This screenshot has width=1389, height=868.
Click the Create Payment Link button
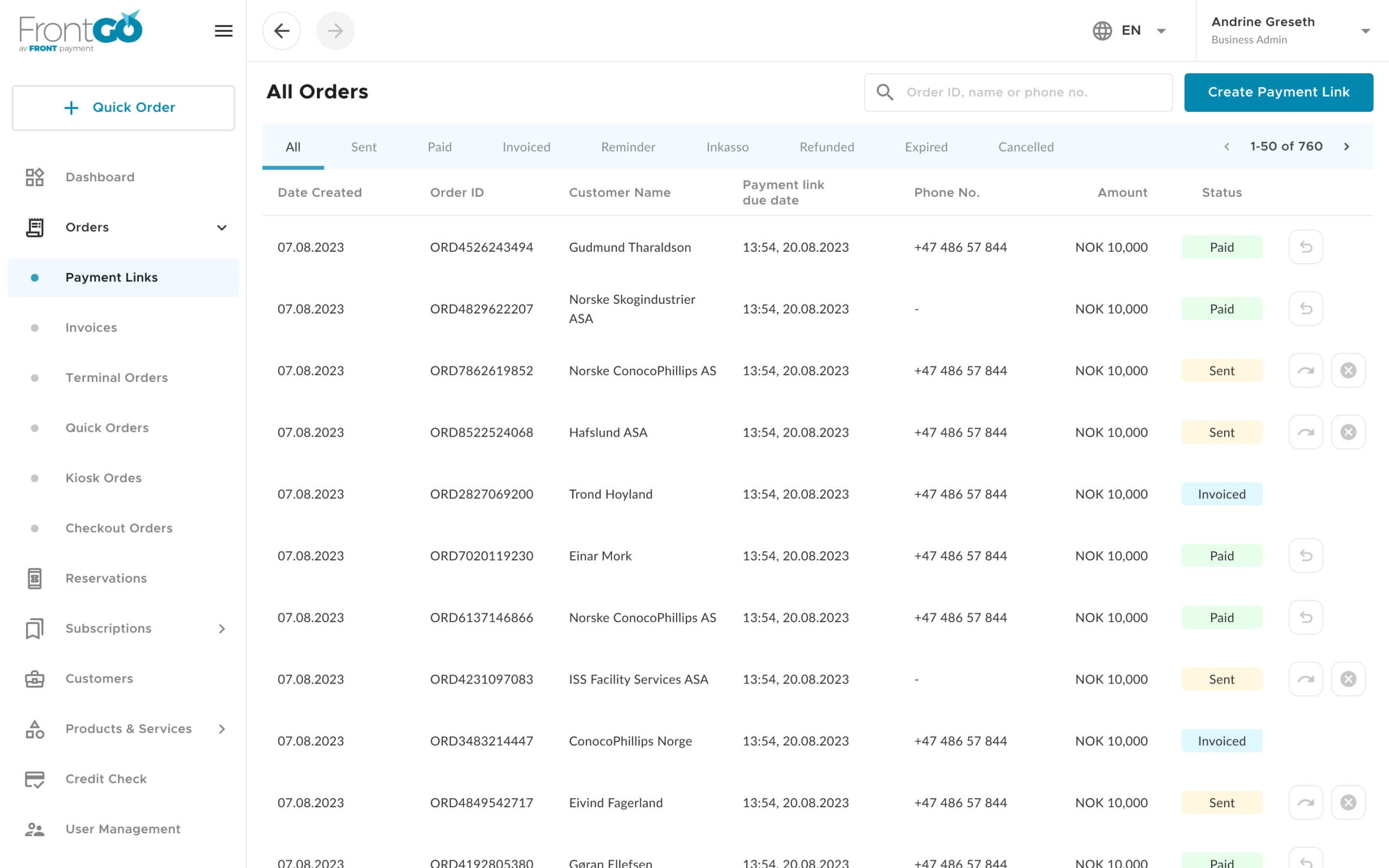point(1278,92)
